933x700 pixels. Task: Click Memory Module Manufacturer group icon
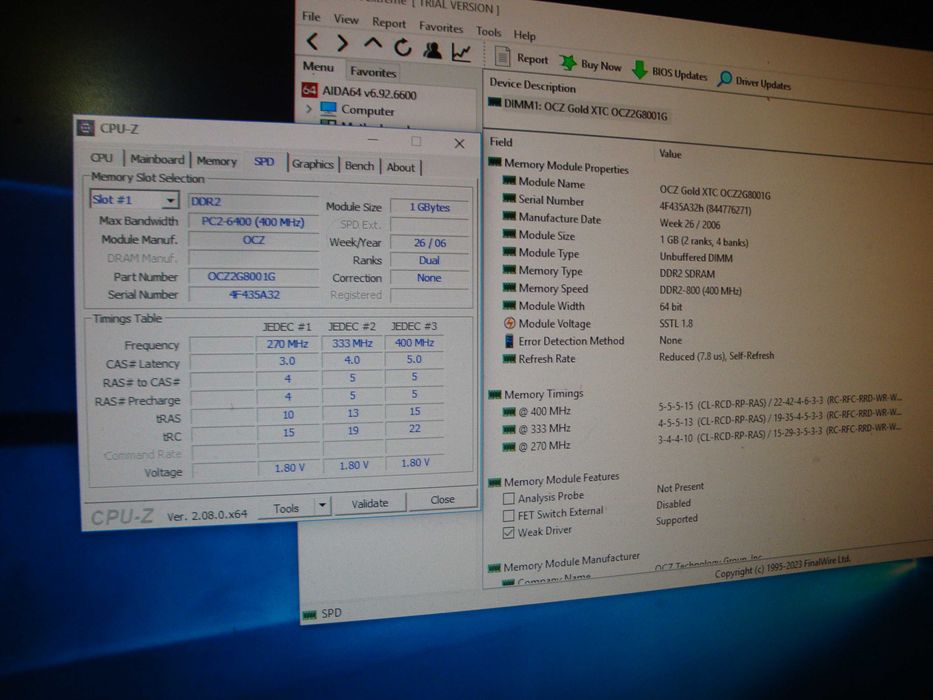(494, 568)
